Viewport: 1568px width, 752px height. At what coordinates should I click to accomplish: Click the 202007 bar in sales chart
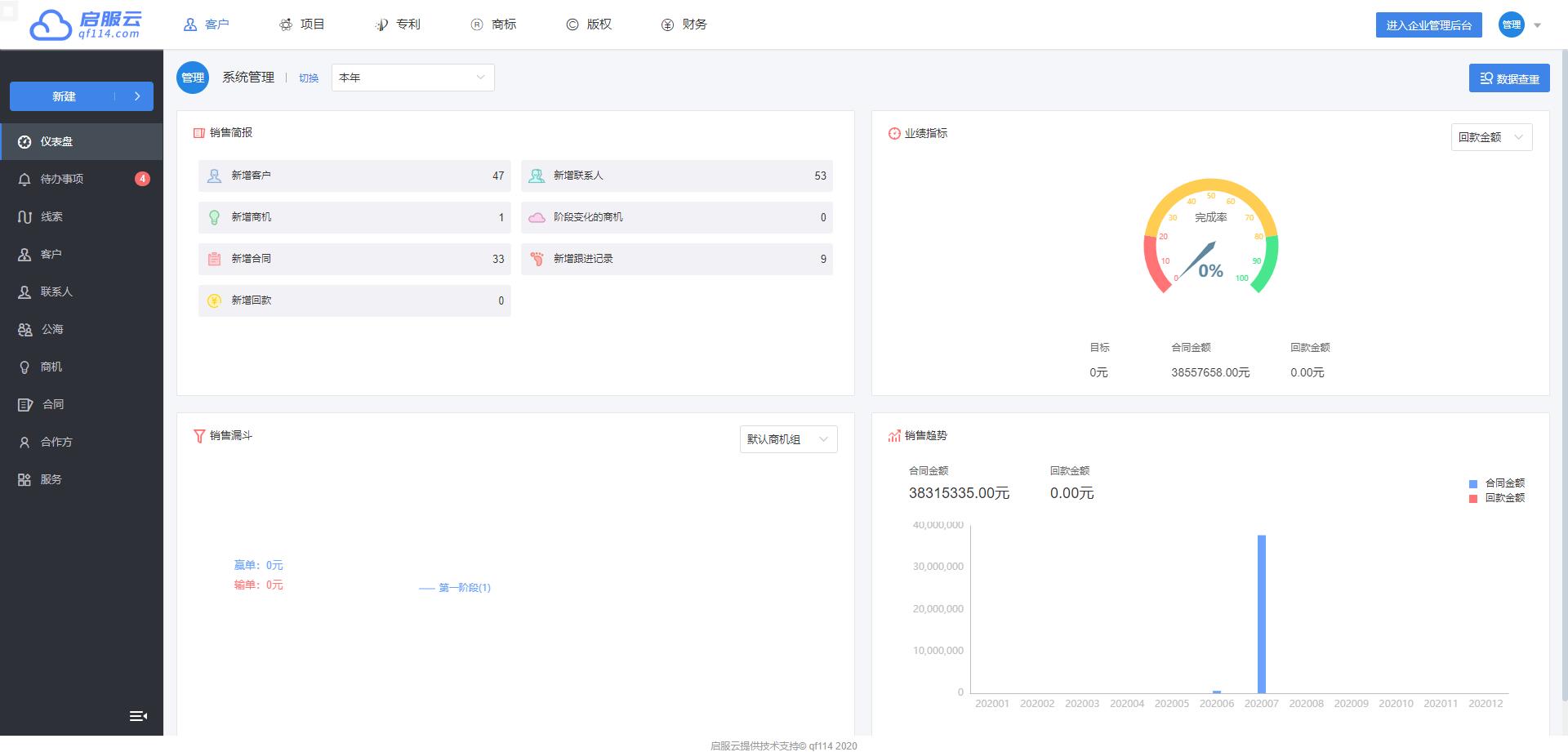(x=1262, y=614)
